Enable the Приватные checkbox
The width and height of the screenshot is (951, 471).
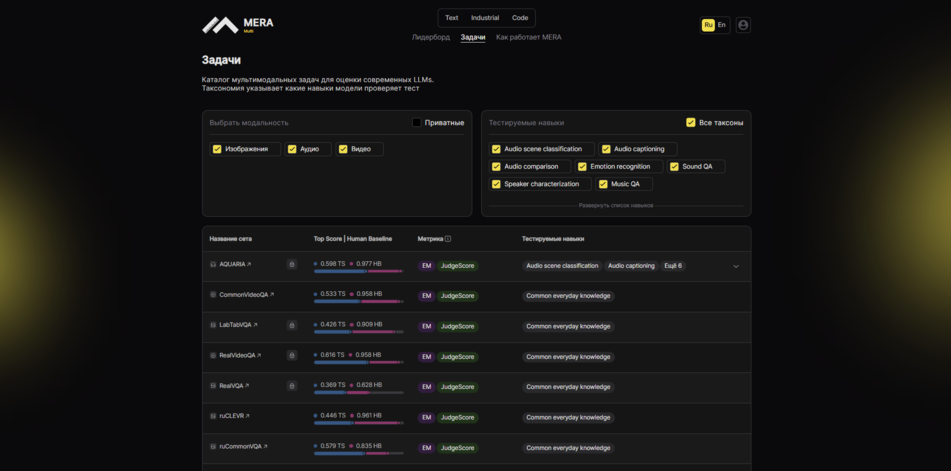pos(417,123)
